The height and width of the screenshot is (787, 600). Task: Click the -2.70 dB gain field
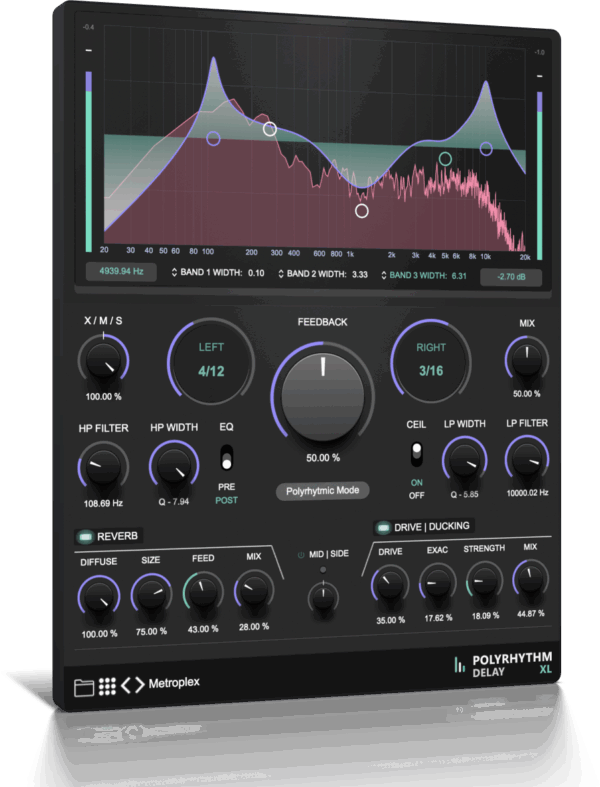pyautogui.click(x=511, y=277)
